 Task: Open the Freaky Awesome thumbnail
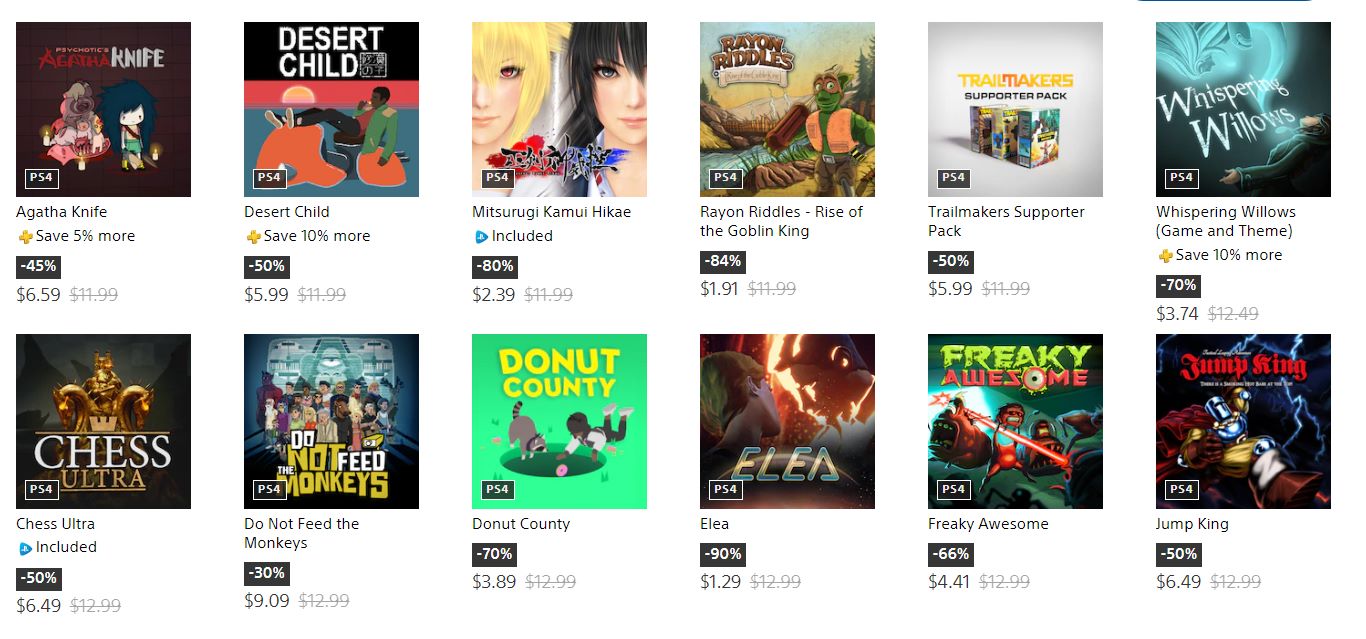click(1015, 421)
